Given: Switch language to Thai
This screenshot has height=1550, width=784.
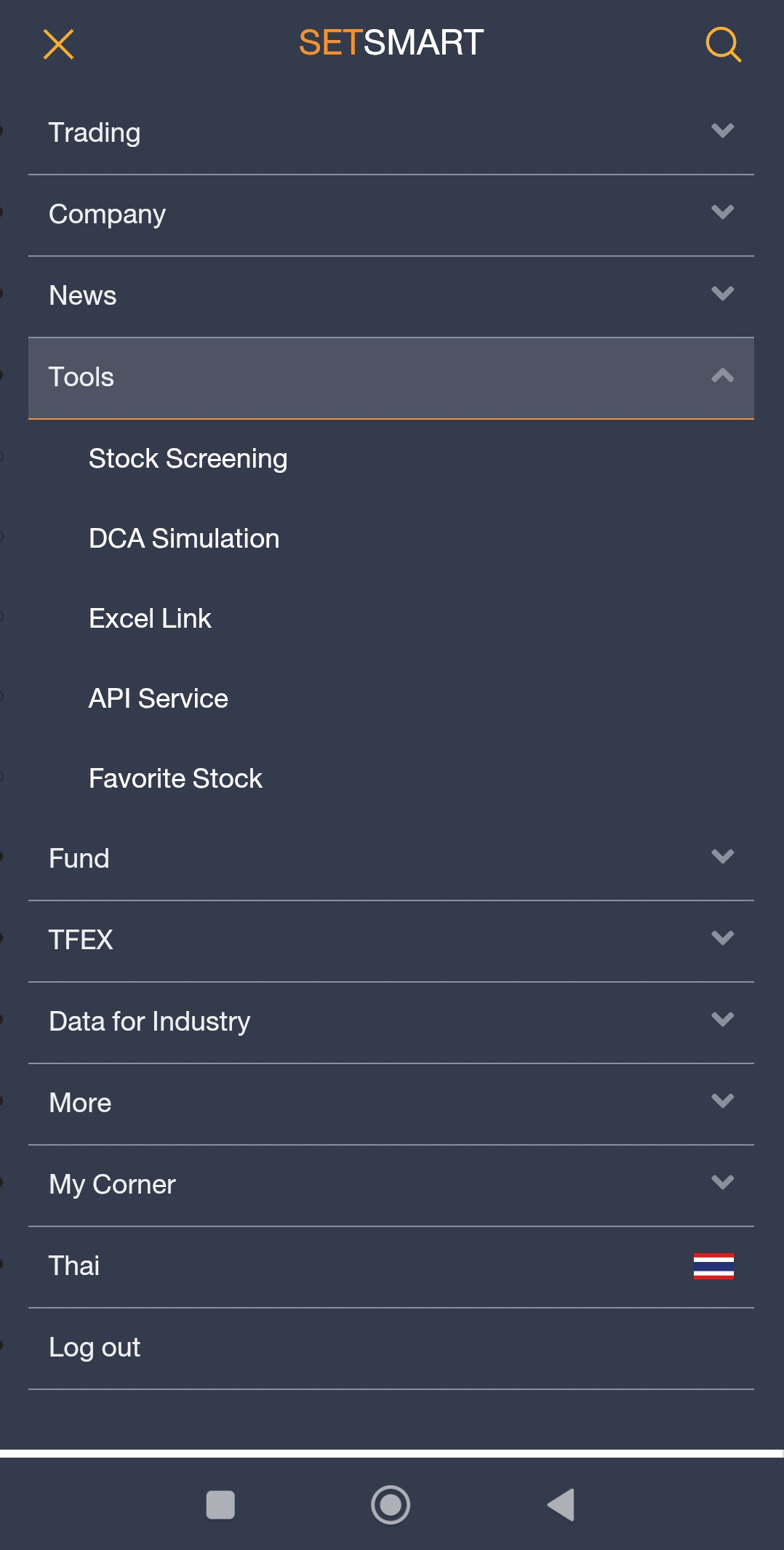Looking at the screenshot, I should tap(391, 1267).
